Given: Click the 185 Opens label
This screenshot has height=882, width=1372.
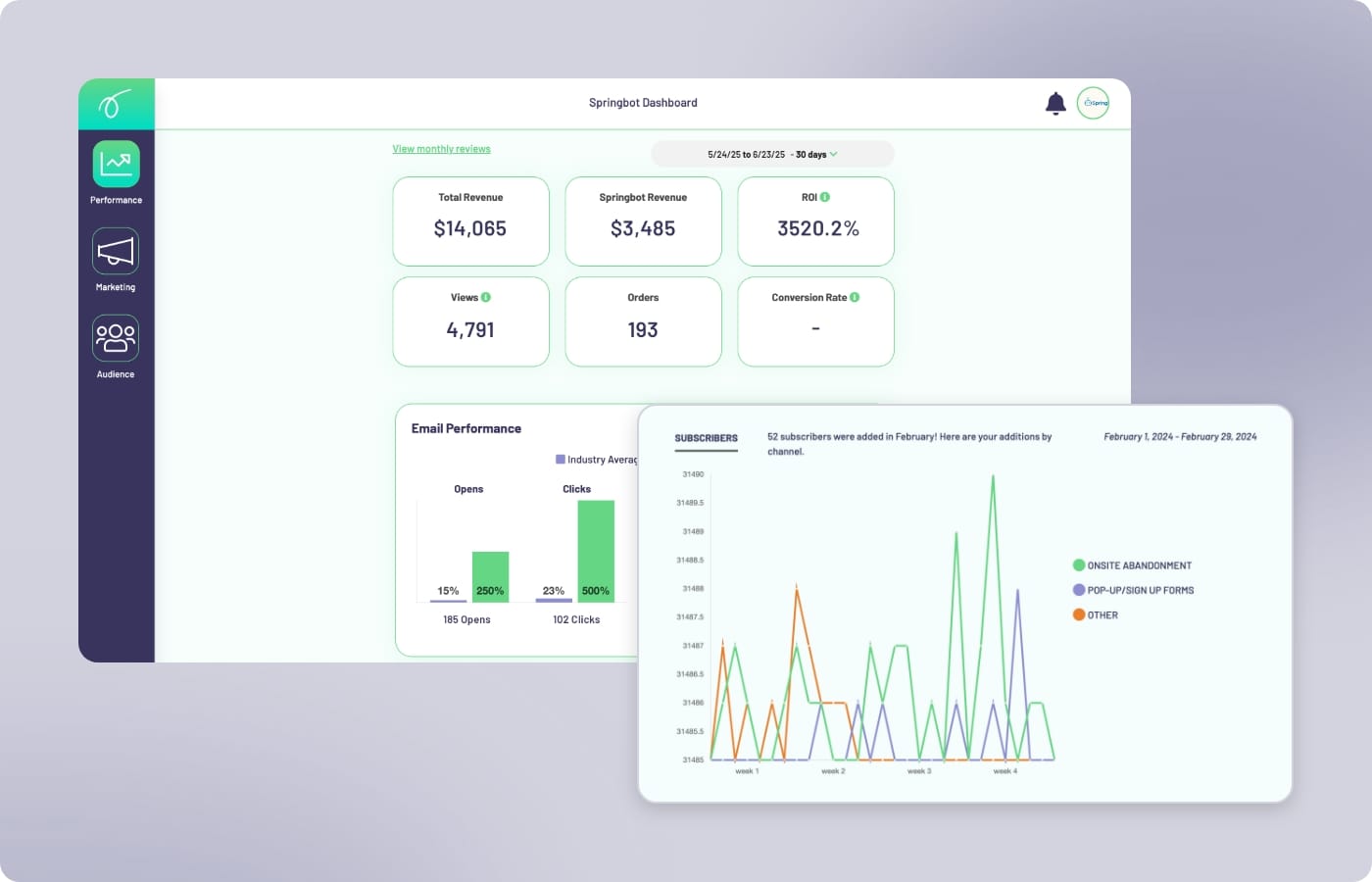Looking at the screenshot, I should (x=466, y=619).
